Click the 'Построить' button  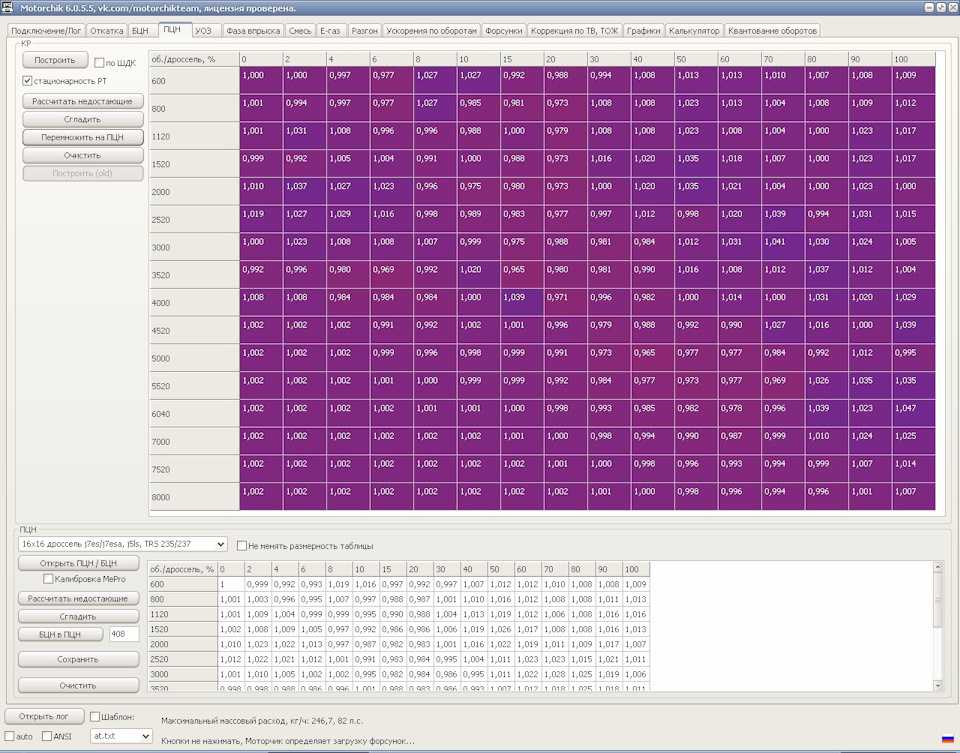(54, 60)
